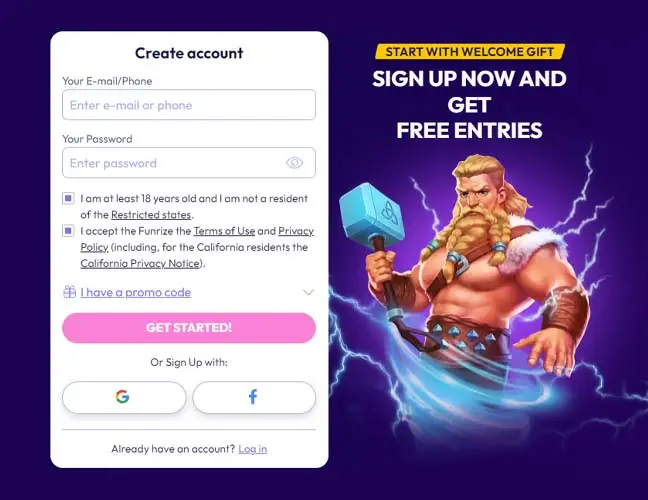Image resolution: width=648 pixels, height=500 pixels.
Task: Toggle the Terms of Use acceptance checkbox
Action: (68, 231)
